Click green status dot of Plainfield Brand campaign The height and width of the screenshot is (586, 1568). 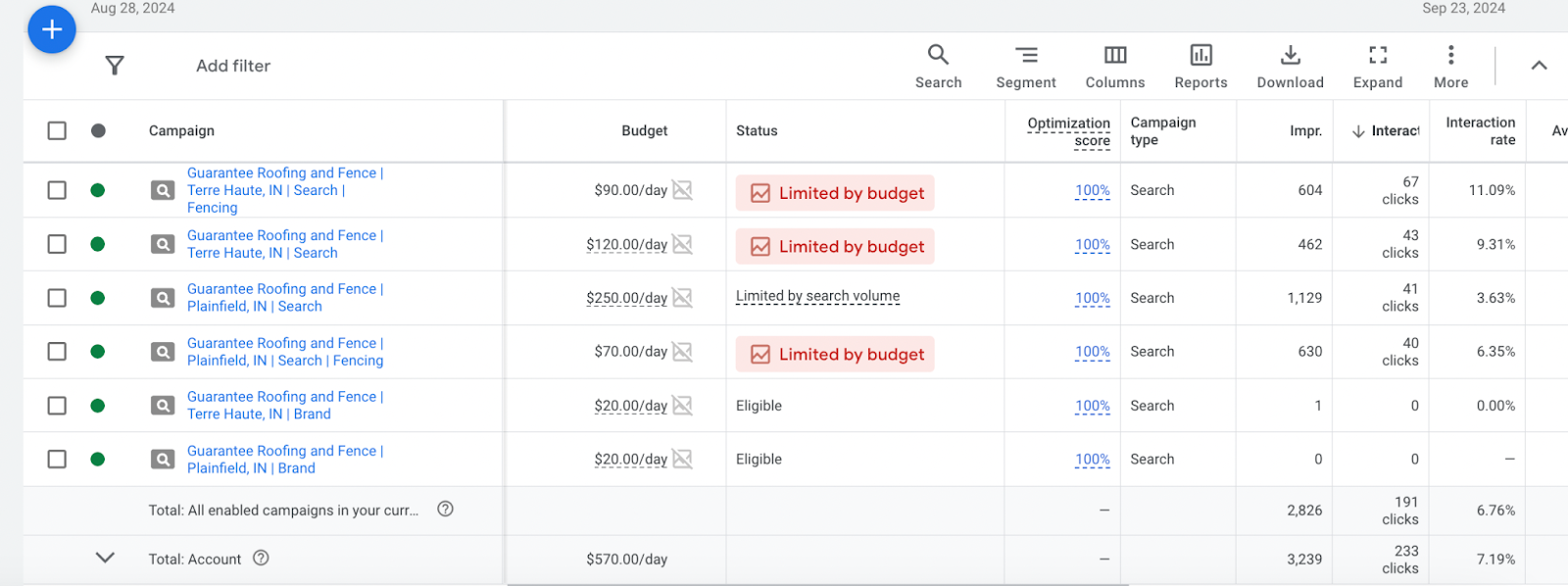pyautogui.click(x=97, y=459)
